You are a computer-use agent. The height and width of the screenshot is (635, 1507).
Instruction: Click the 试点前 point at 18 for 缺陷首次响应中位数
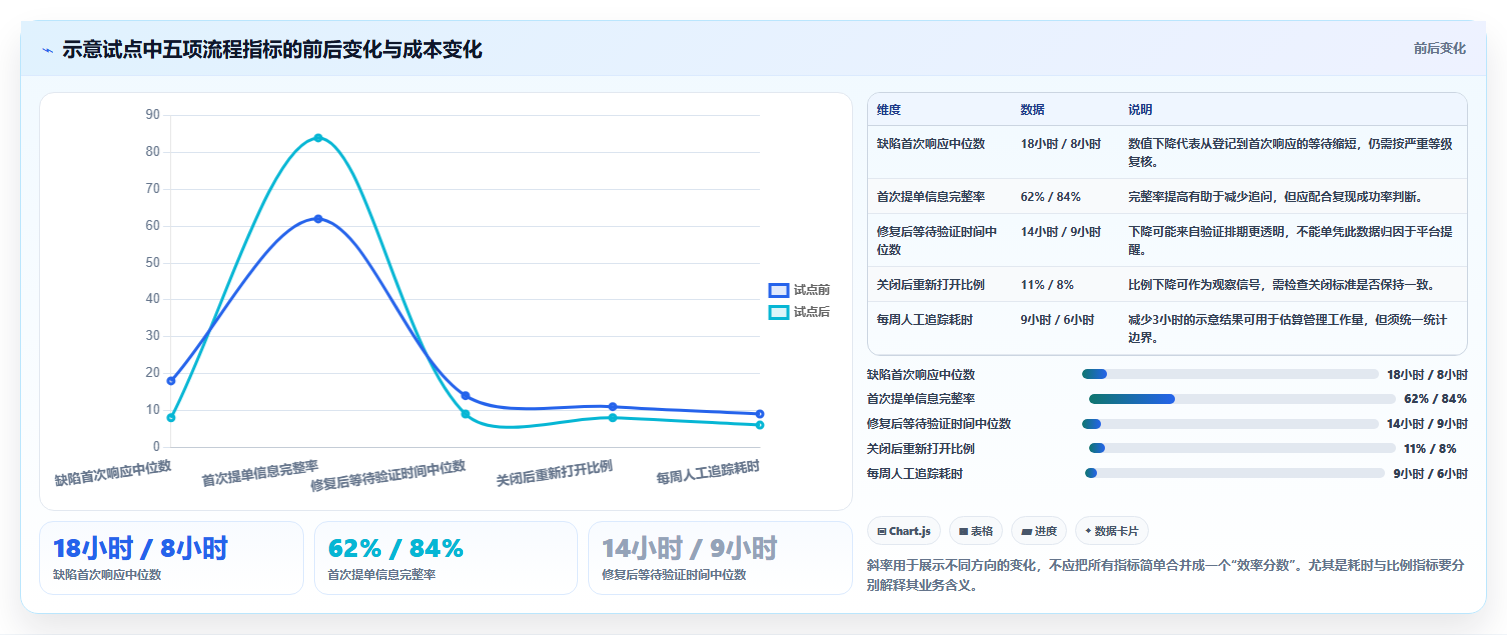[171, 381]
